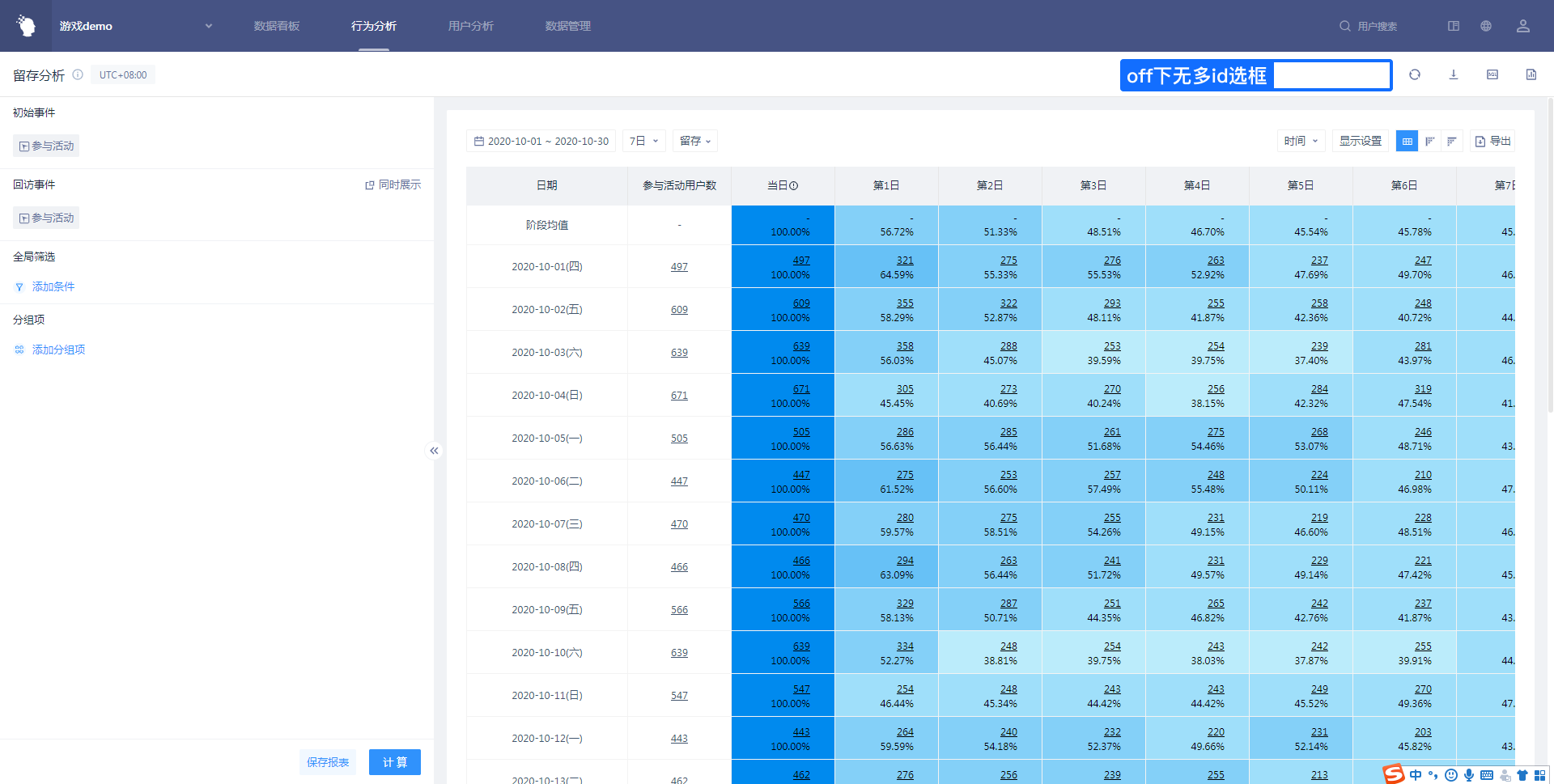Switch to the grid table view toggle
Viewport: 1554px width, 784px height.
pos(1407,141)
